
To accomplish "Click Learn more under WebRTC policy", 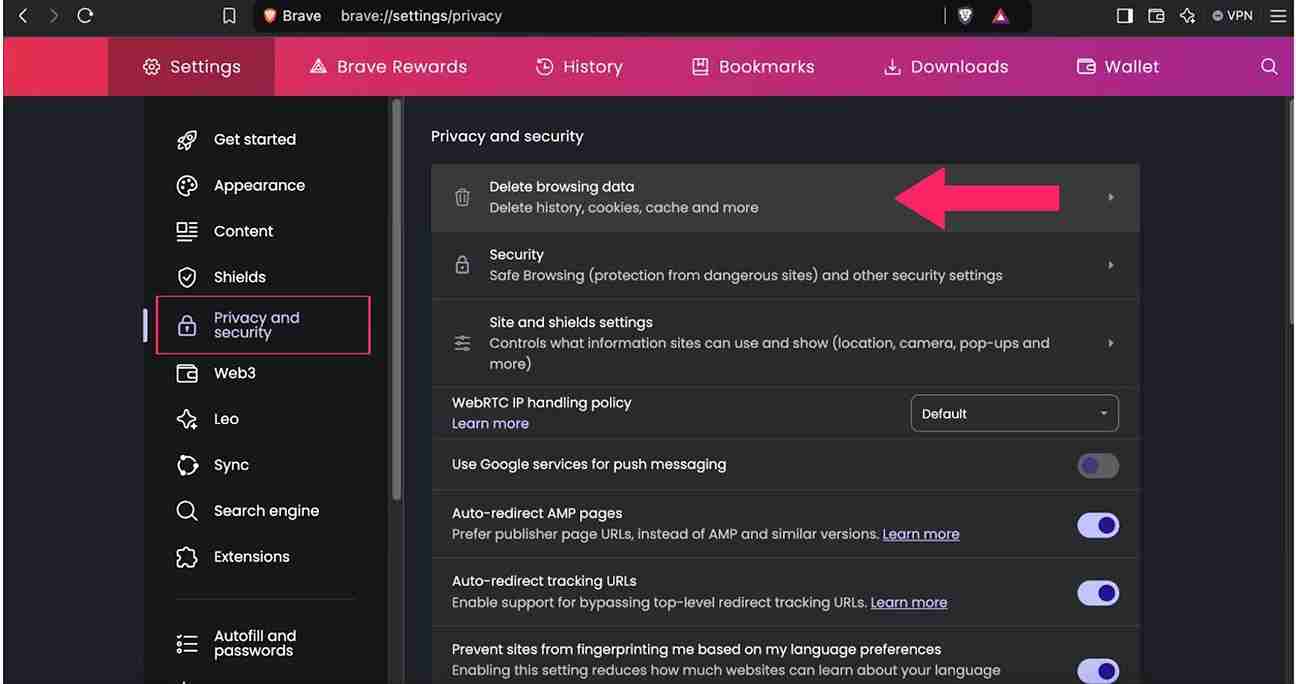I will [490, 423].
